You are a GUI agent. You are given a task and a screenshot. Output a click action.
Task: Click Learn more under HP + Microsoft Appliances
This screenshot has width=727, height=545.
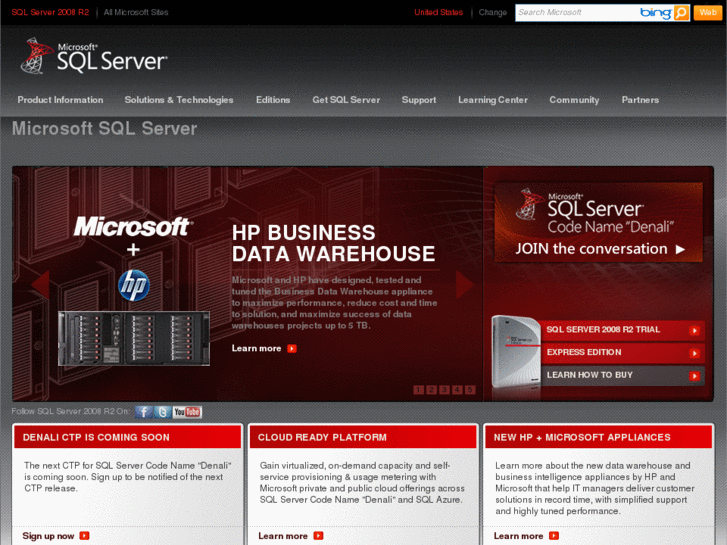(518, 536)
